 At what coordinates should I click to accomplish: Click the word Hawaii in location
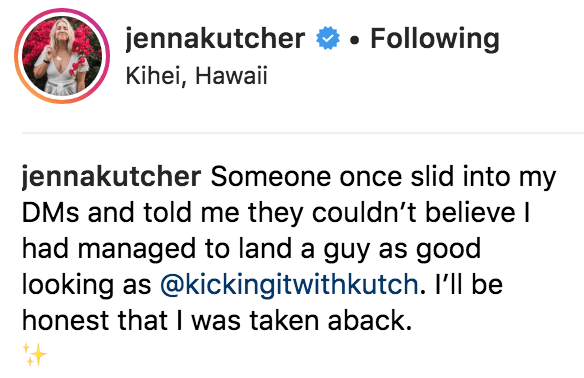pos(231,76)
